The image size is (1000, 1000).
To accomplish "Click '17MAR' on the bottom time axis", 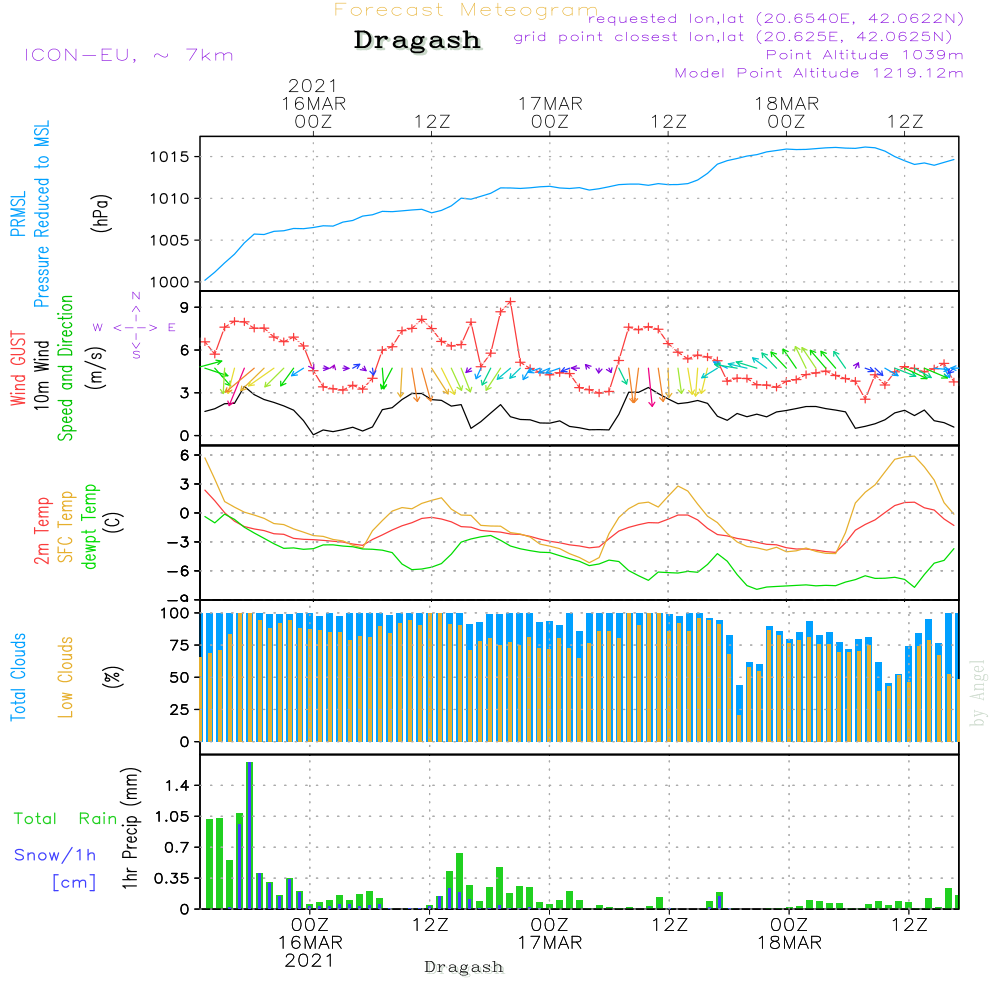I will pyautogui.click(x=550, y=943).
